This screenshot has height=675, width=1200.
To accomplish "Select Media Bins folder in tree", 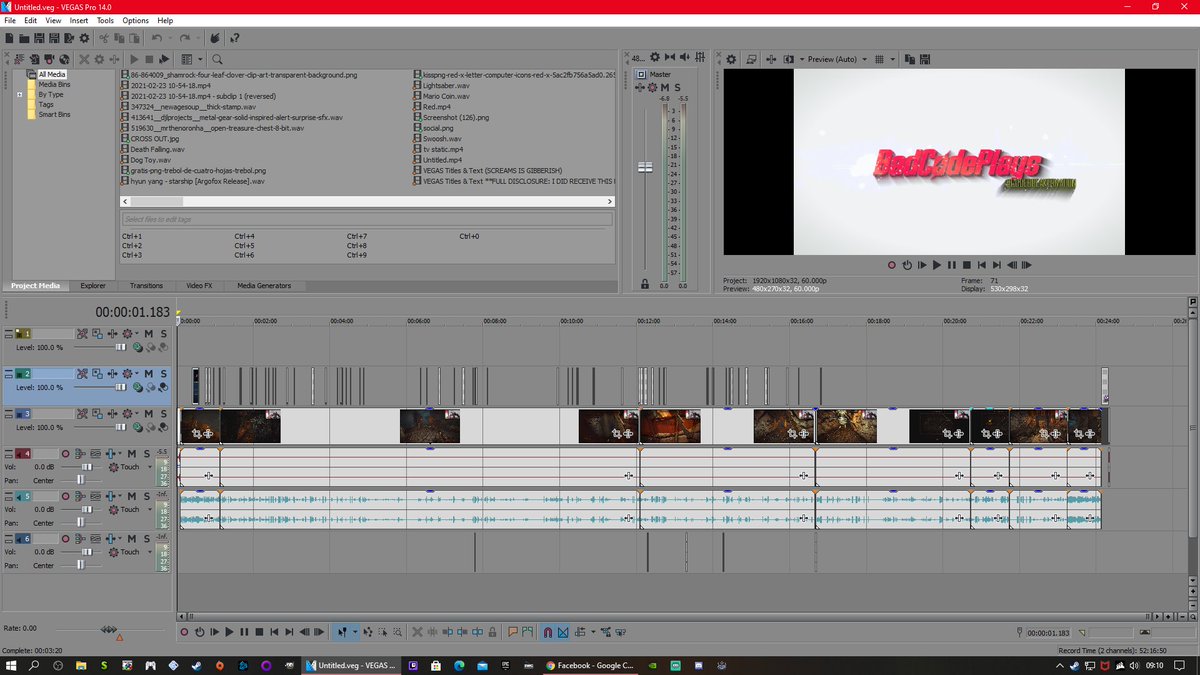I will (x=54, y=84).
